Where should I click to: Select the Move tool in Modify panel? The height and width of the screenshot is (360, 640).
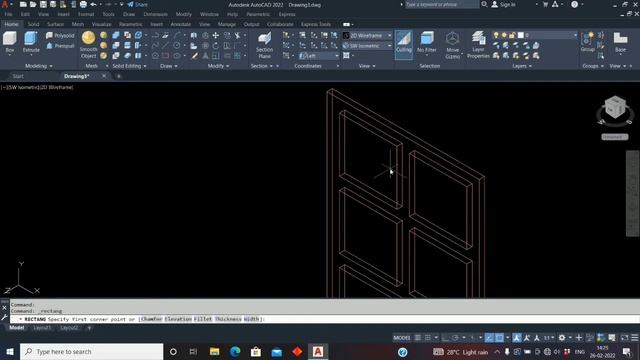216,36
